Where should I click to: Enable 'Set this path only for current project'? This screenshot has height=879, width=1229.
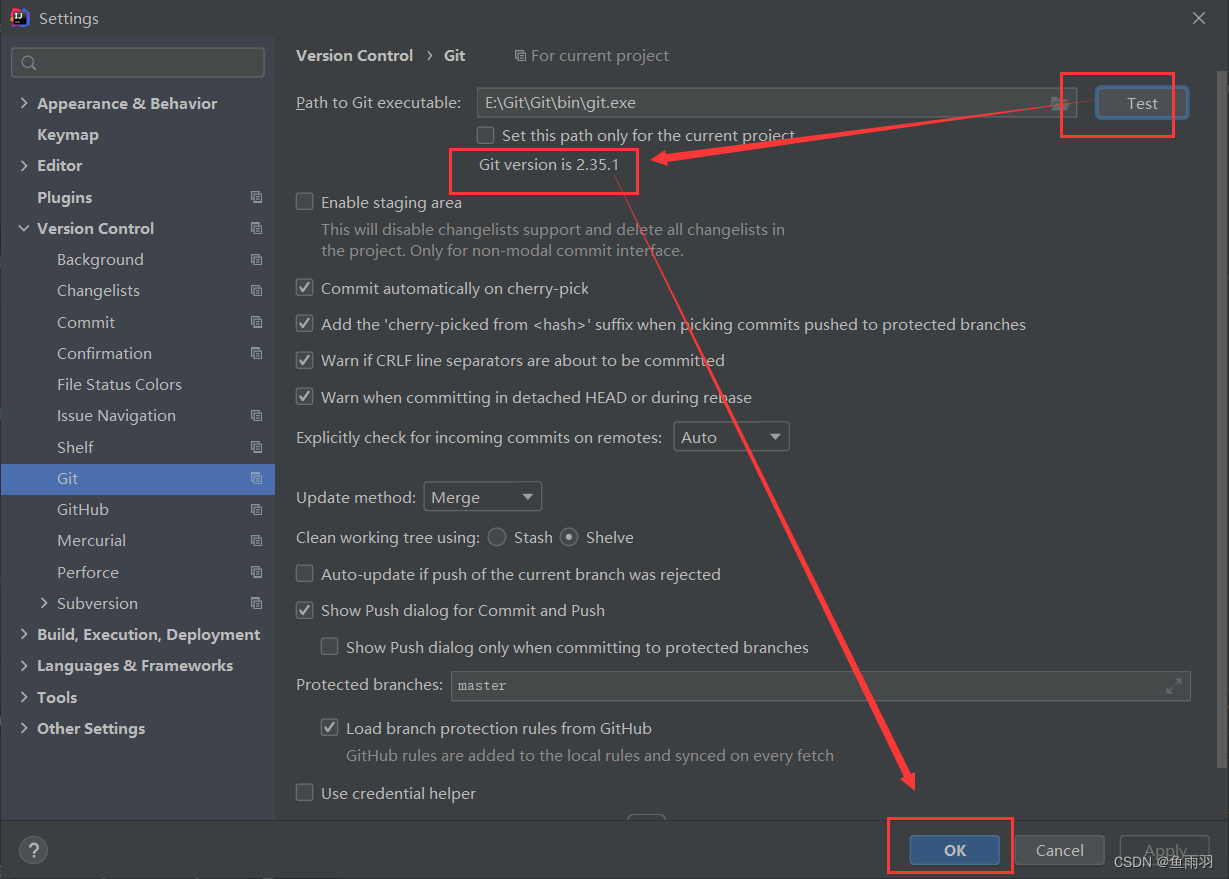point(485,135)
